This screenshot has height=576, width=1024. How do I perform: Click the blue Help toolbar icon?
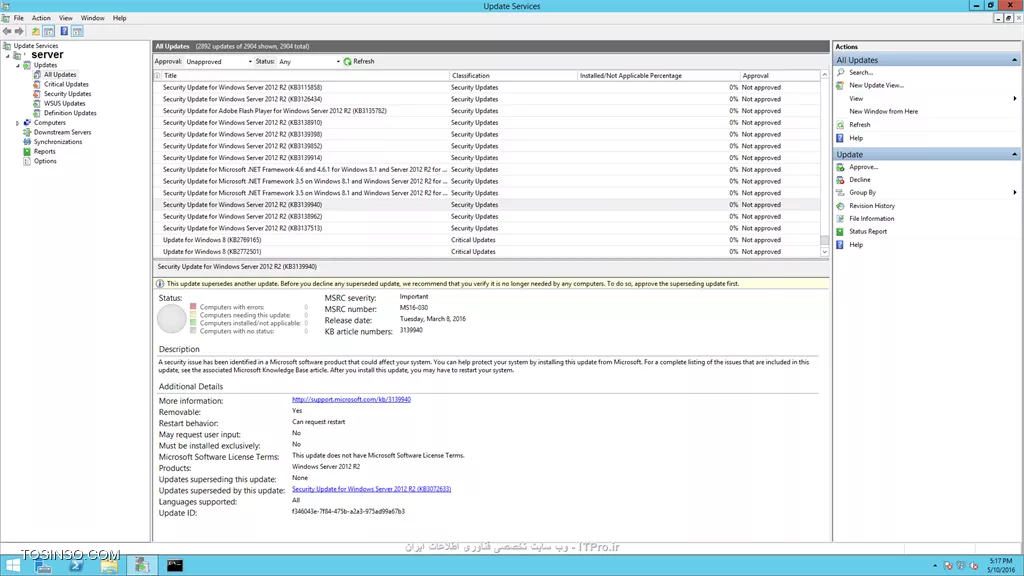64,31
